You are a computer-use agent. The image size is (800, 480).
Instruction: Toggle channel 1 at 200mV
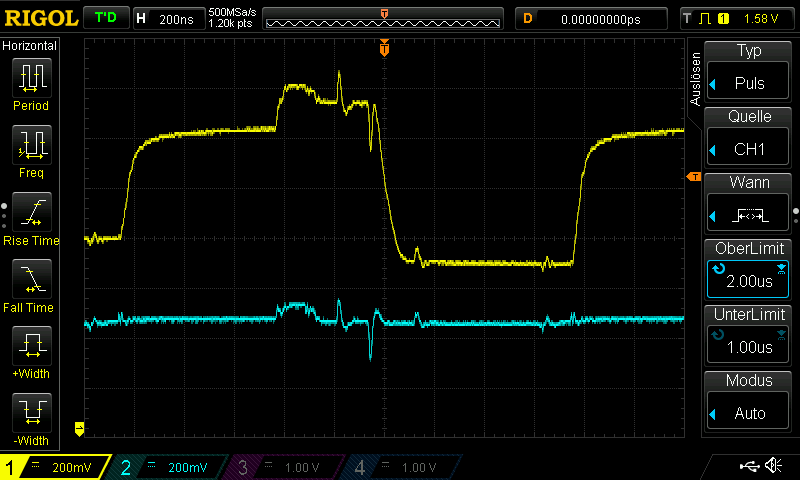click(54, 467)
